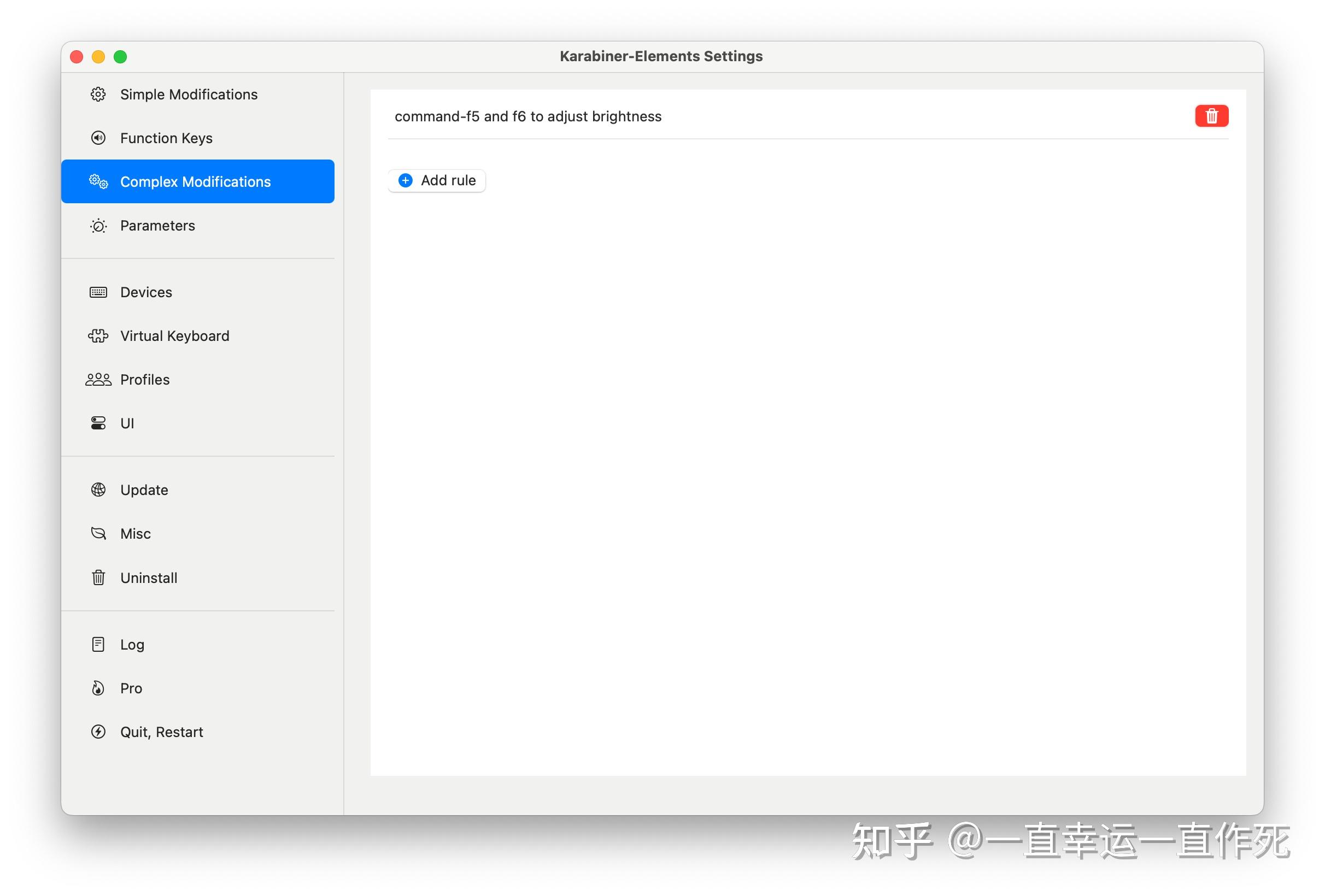The width and height of the screenshot is (1325, 896).
Task: Click the Function Keys speaker icon
Action: [x=98, y=138]
